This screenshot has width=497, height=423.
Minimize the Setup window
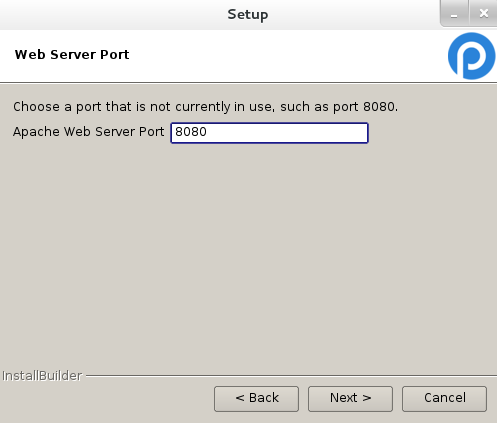pyautogui.click(x=454, y=14)
